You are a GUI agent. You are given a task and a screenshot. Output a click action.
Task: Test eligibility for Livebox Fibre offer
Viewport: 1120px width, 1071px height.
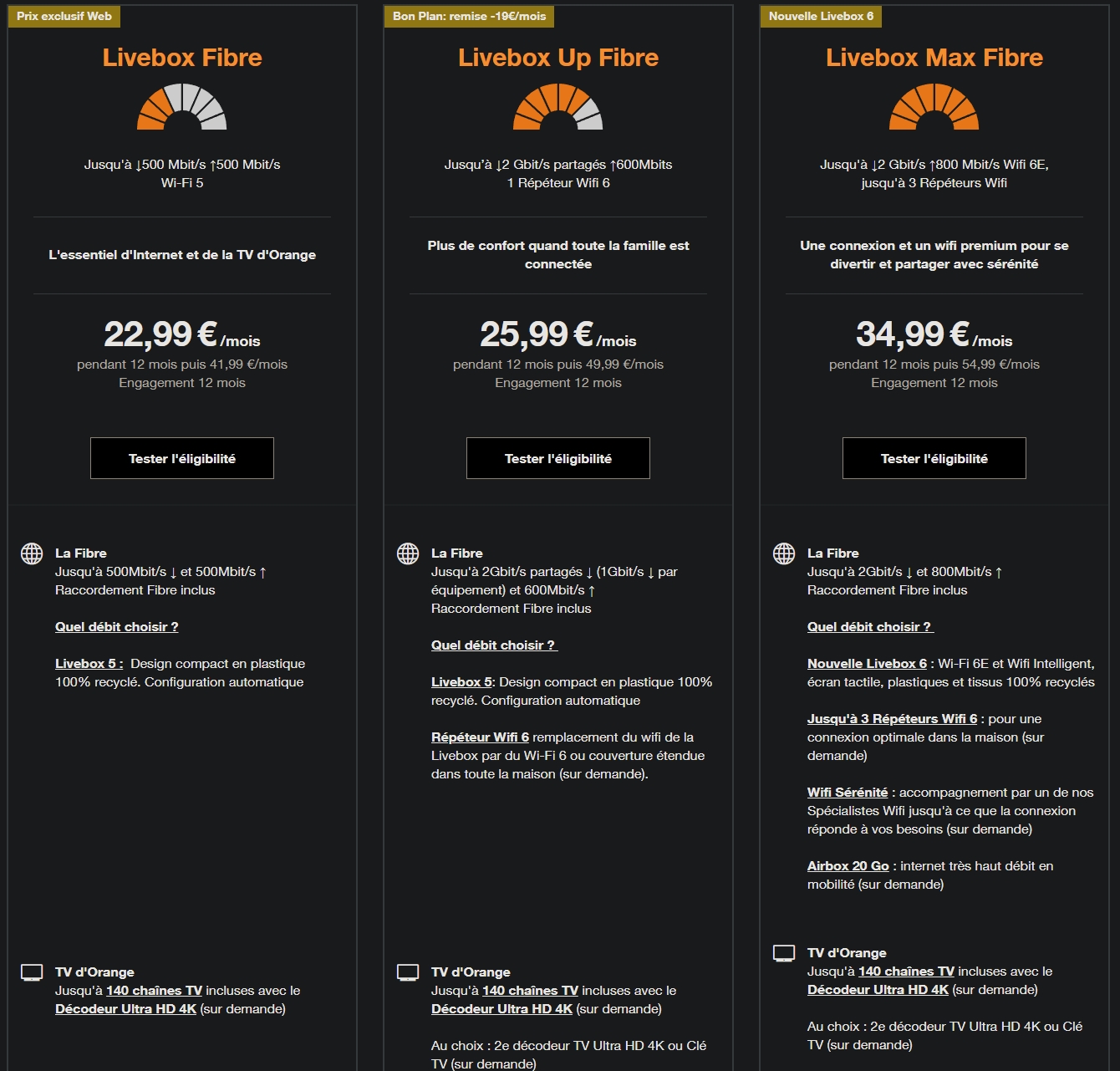tap(182, 458)
